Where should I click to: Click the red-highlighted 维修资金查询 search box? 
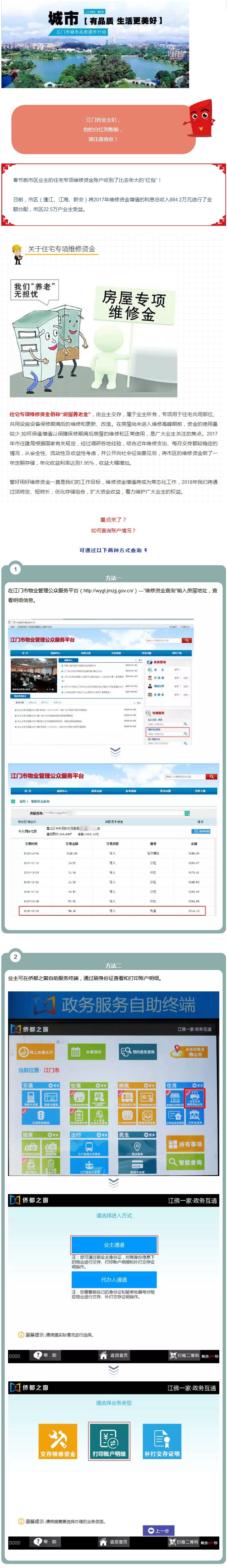click(x=167, y=733)
